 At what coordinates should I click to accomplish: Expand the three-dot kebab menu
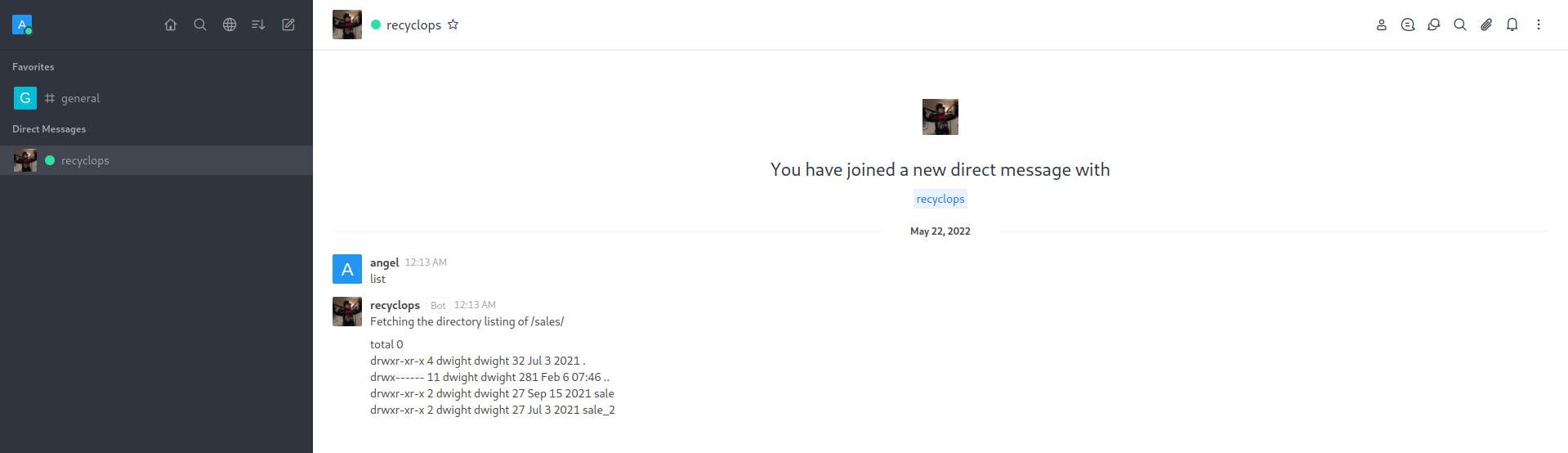click(1539, 25)
